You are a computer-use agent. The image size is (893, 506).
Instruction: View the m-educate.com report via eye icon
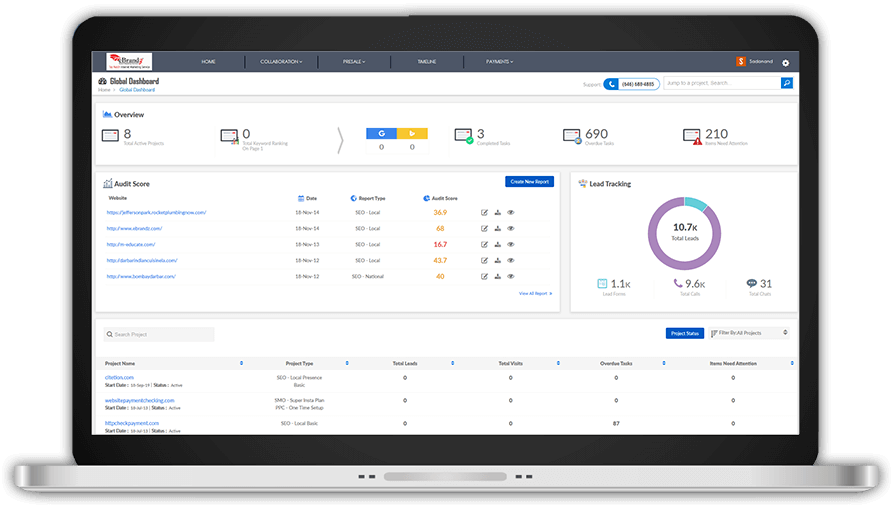(510, 244)
